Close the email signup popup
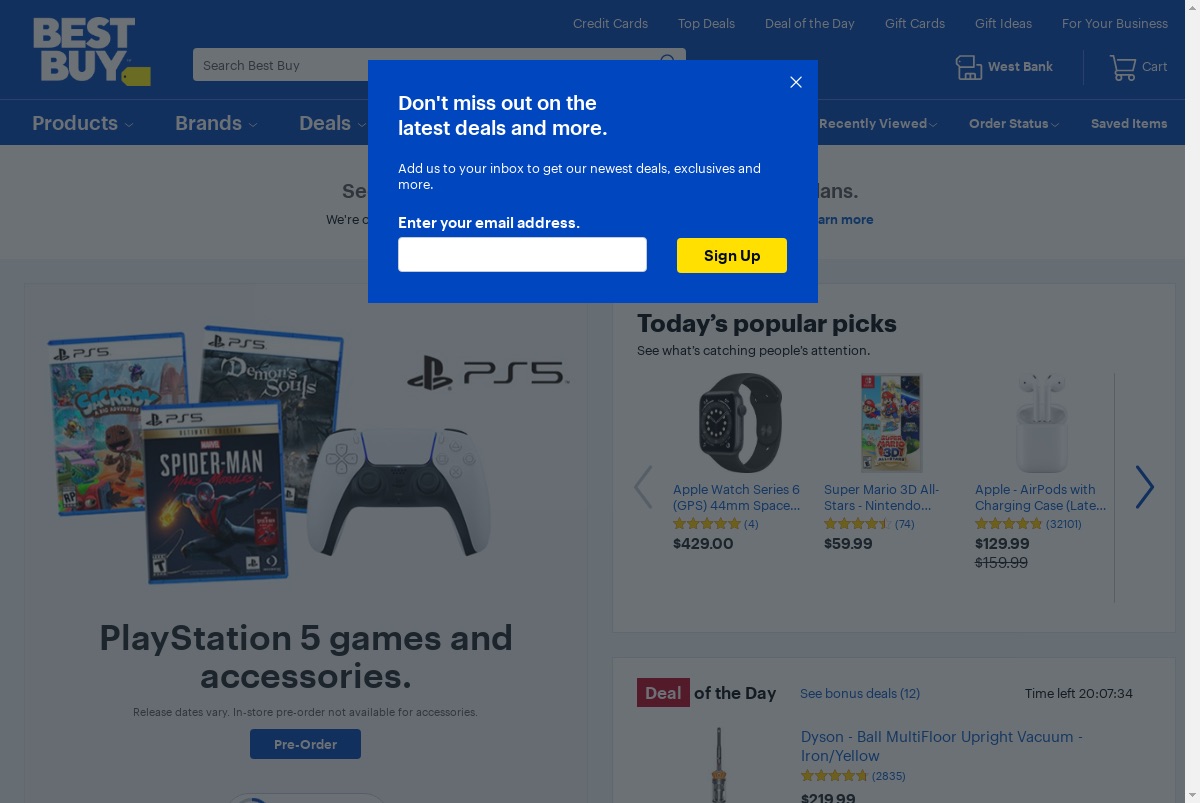 (796, 82)
